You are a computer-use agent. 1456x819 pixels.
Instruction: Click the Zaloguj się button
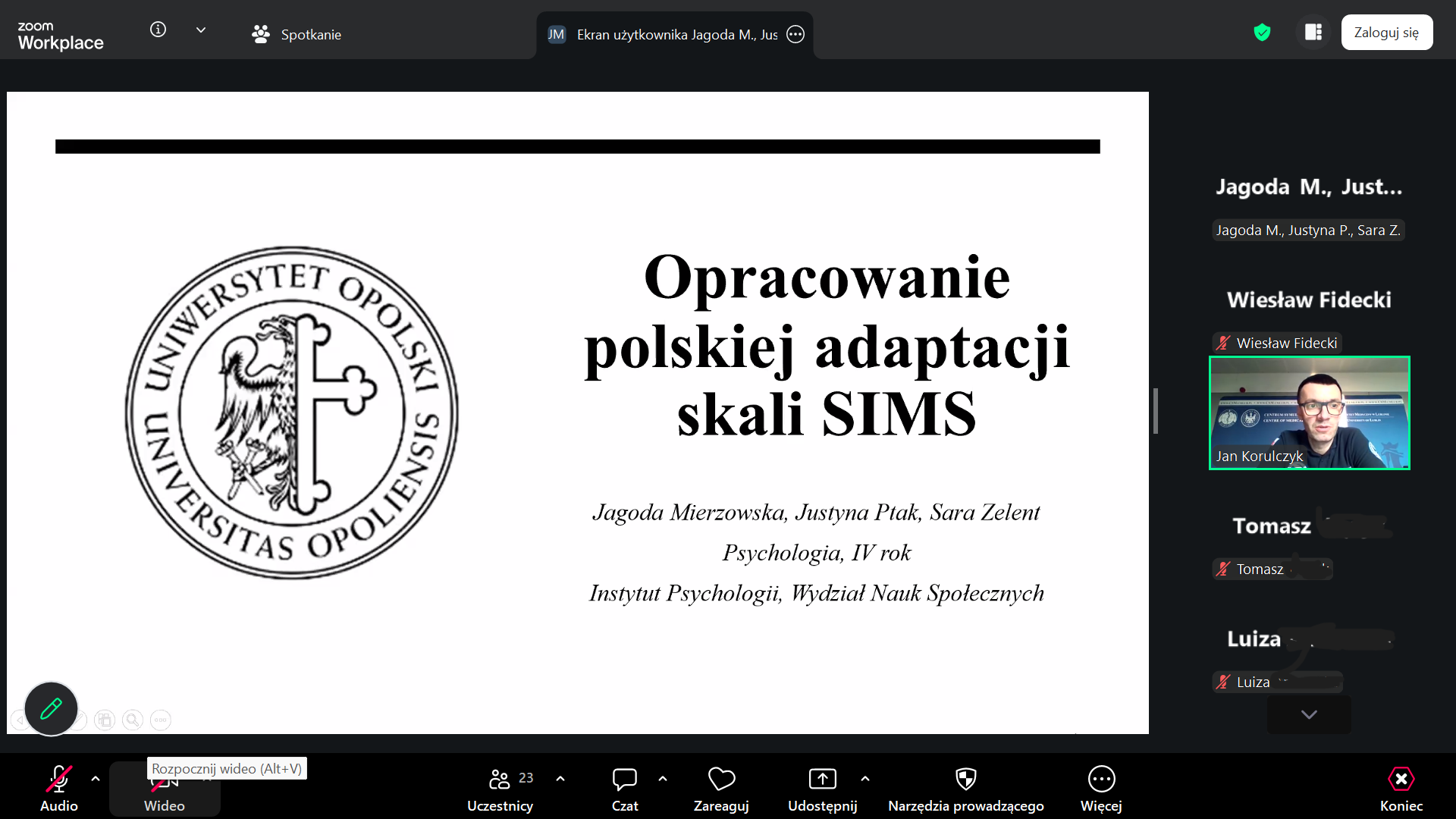coord(1386,33)
